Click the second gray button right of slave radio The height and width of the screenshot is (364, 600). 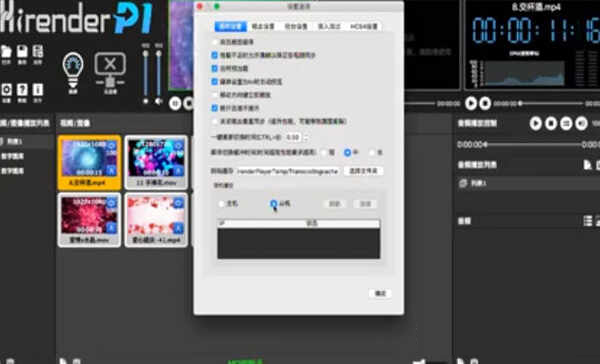pos(365,204)
